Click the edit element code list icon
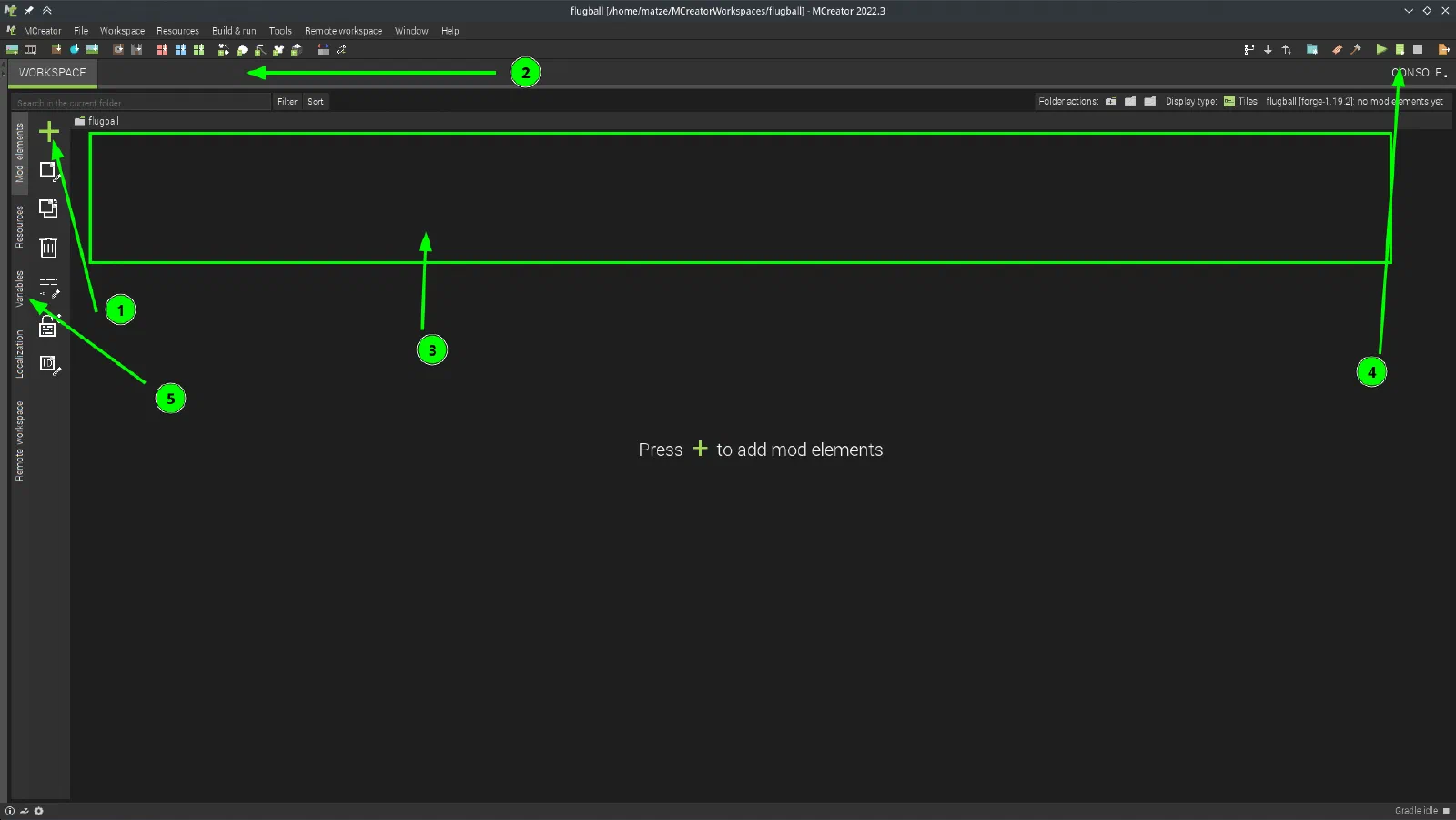 [49, 289]
